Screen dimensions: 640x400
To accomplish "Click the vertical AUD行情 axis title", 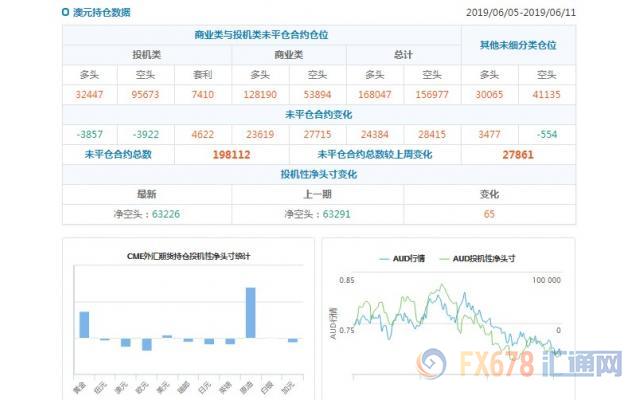I will point(333,323).
